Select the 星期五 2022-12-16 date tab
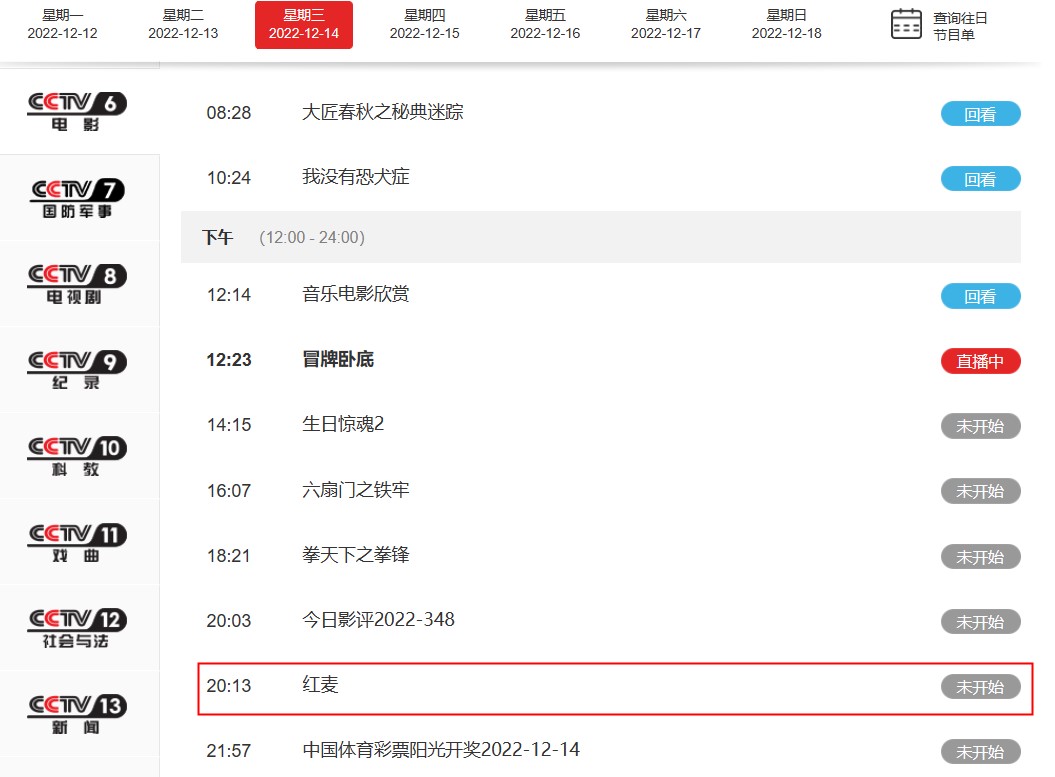Image resolution: width=1055 pixels, height=777 pixels. [x=545, y=24]
